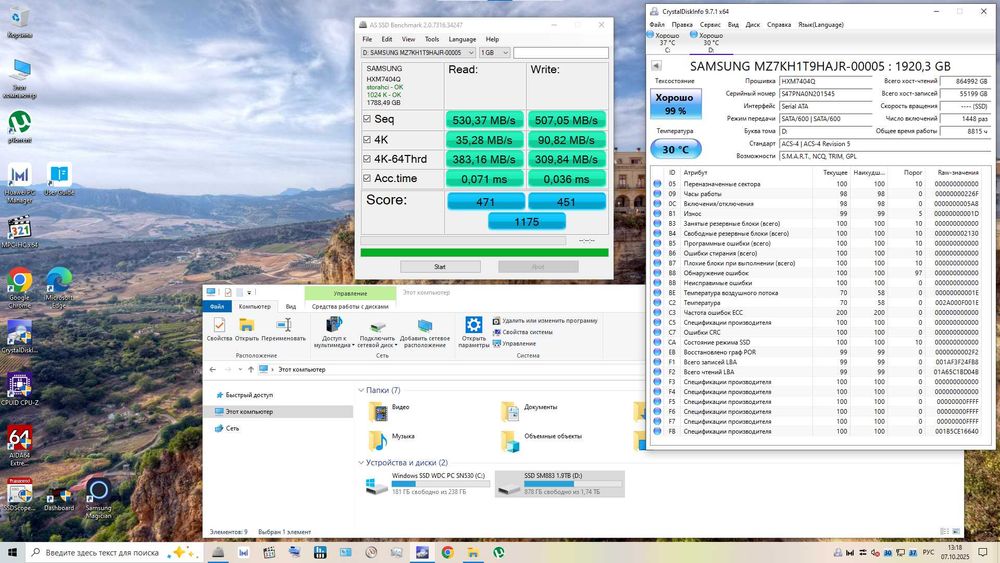Image resolution: width=1000 pixels, height=563 pixels.
Task: Select Windows SSD WDC PC SN530 (C:) drive
Action: click(x=427, y=484)
